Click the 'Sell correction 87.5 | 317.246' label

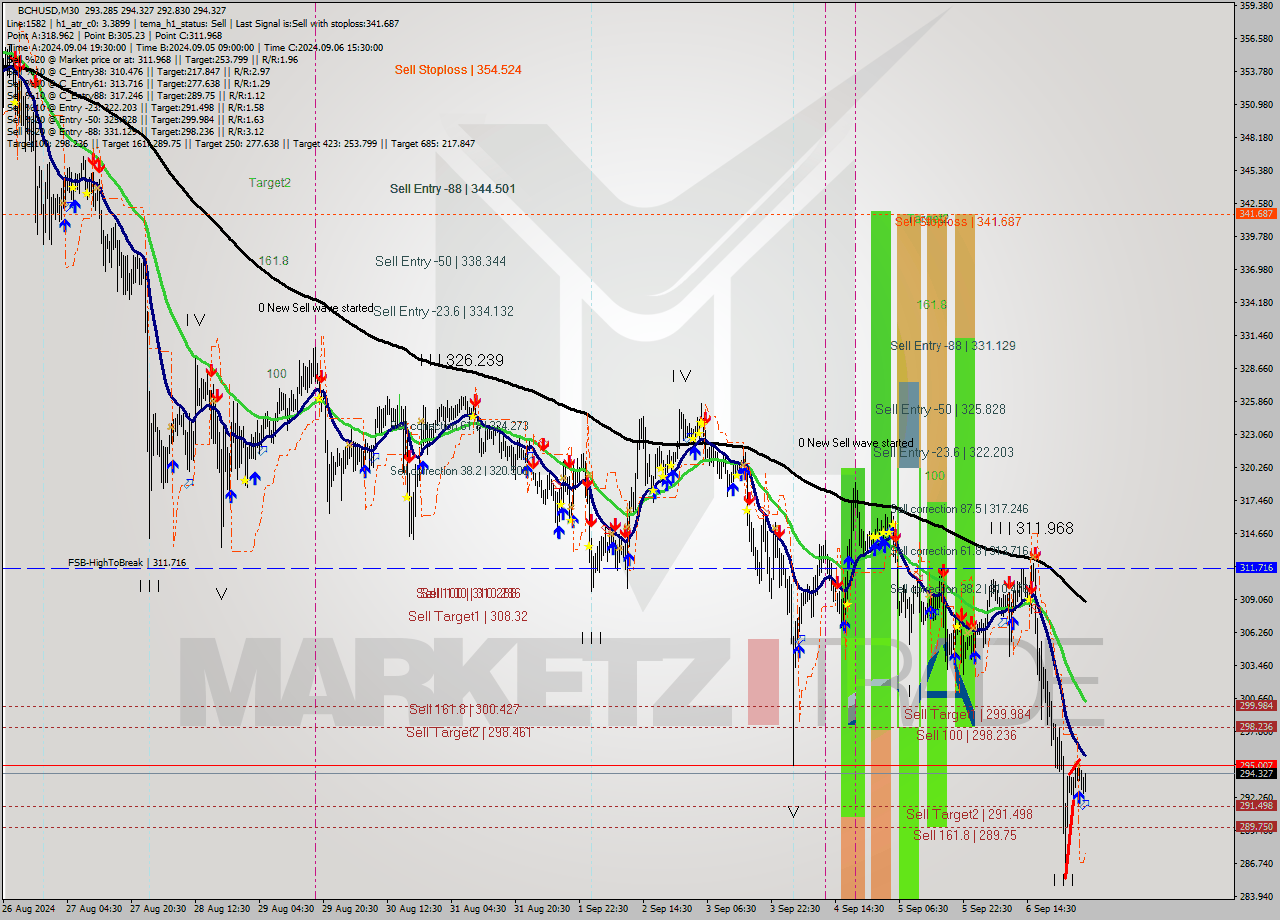click(959, 509)
